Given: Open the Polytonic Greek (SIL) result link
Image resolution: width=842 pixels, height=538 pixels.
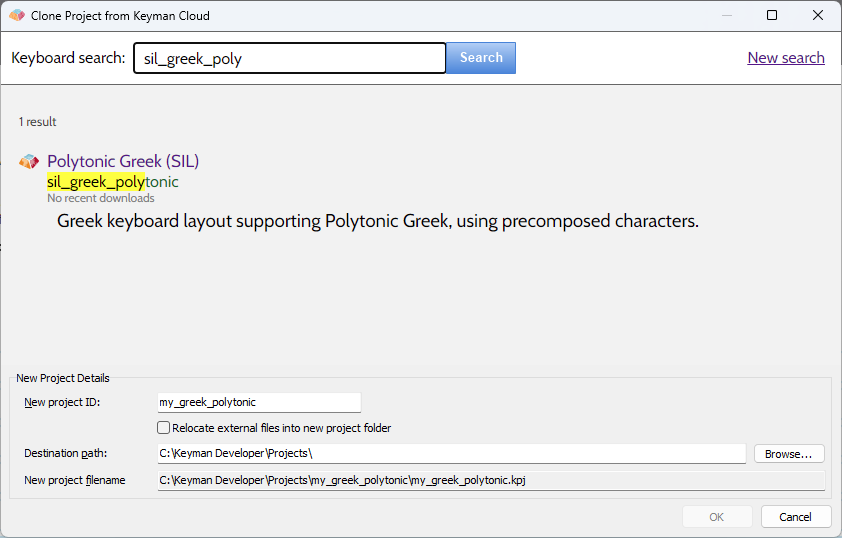Looking at the screenshot, I should (x=123, y=161).
